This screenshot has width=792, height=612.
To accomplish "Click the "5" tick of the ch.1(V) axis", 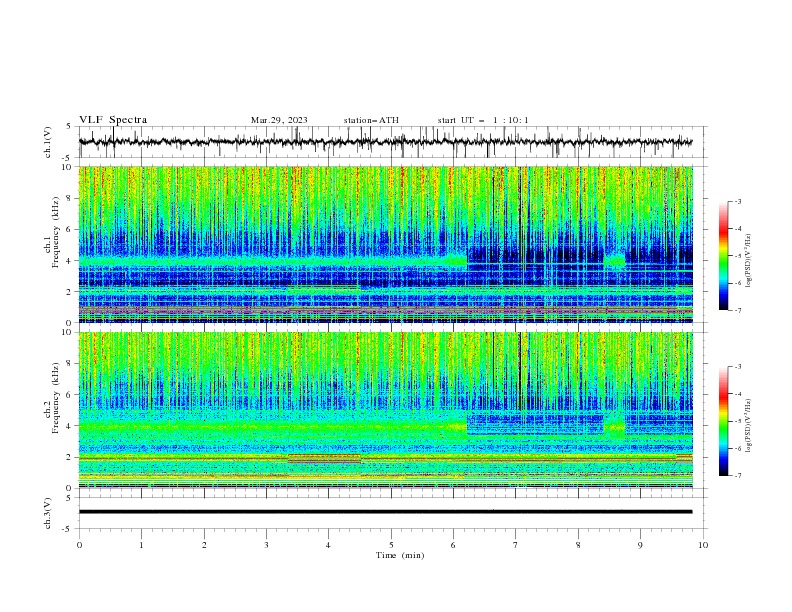I will click(69, 127).
